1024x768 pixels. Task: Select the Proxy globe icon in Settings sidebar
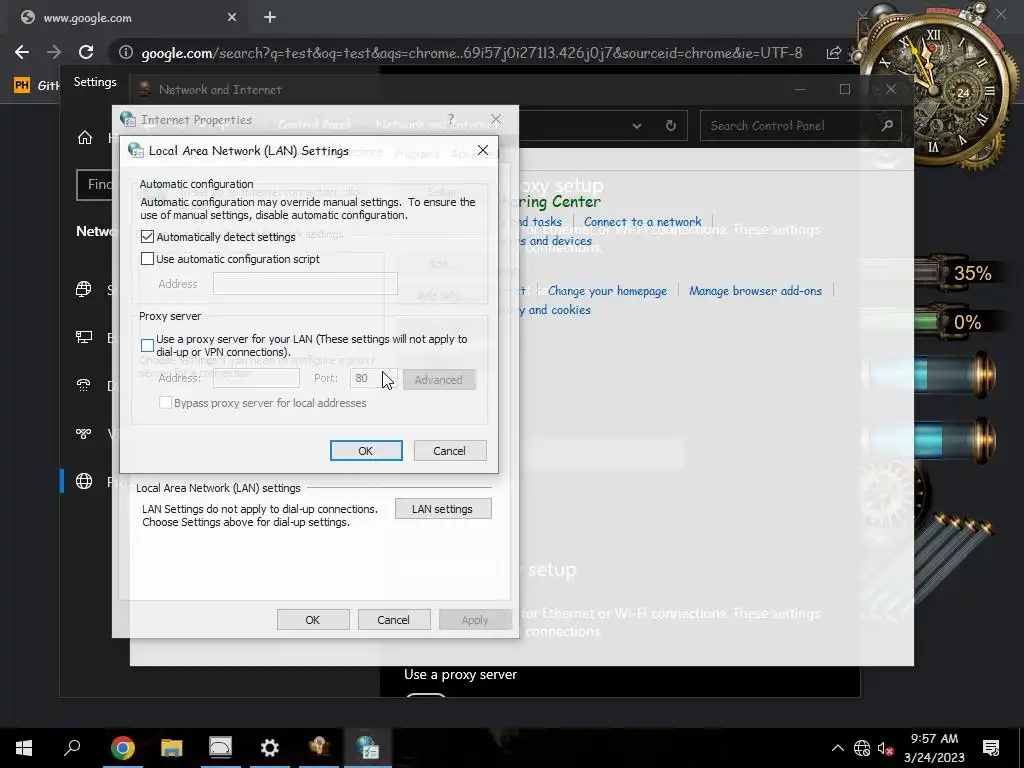point(84,481)
